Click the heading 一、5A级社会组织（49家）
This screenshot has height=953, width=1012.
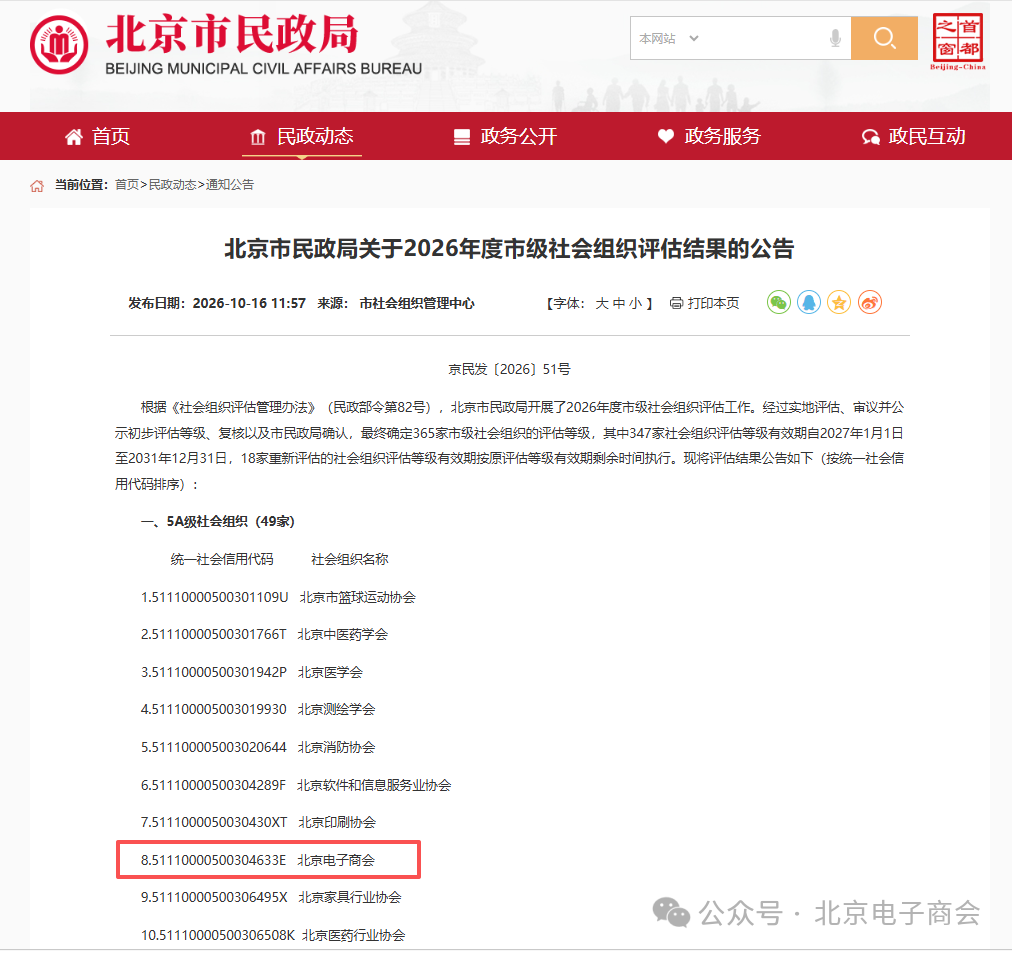[x=218, y=521]
